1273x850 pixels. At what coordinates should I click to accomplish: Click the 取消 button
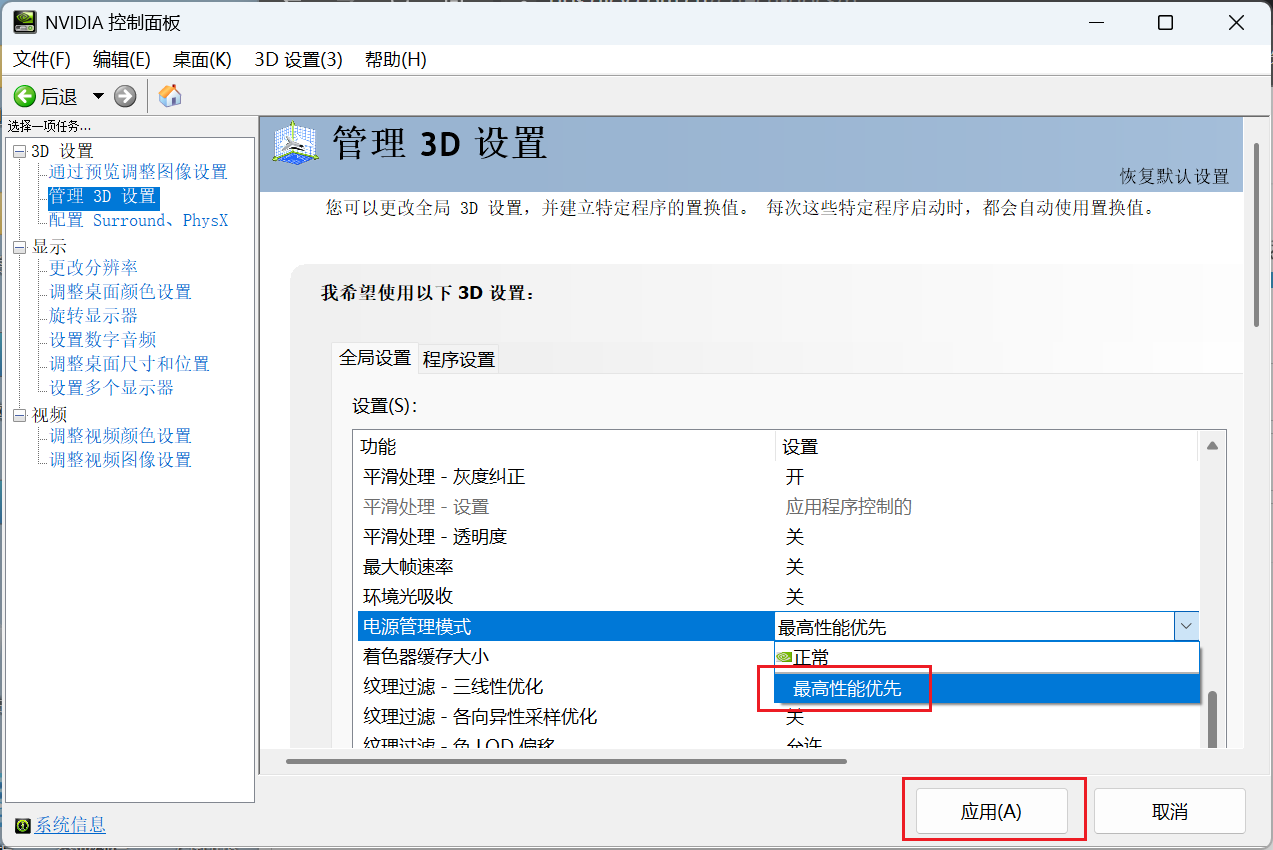coord(1169,812)
